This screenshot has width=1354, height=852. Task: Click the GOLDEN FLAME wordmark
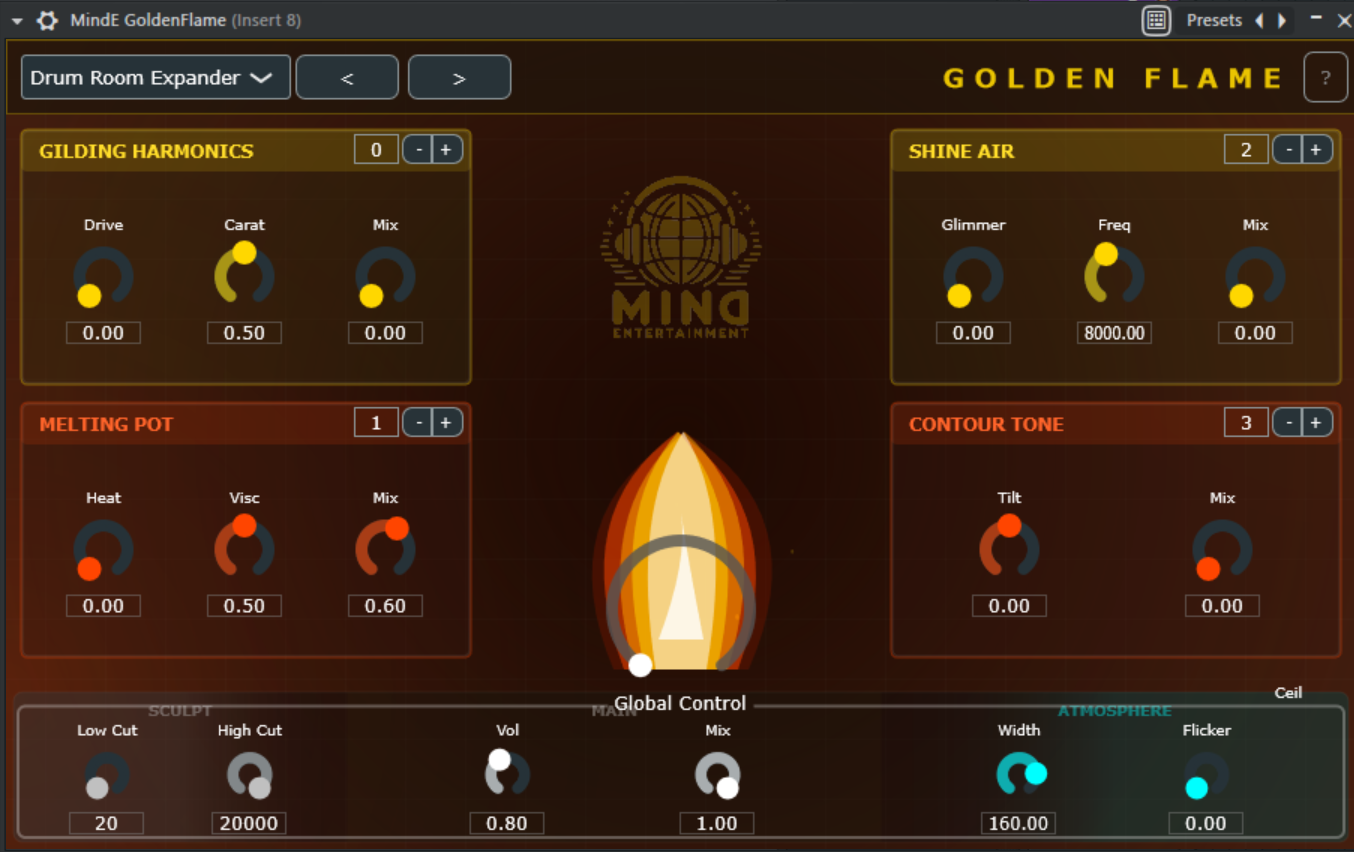point(1110,77)
